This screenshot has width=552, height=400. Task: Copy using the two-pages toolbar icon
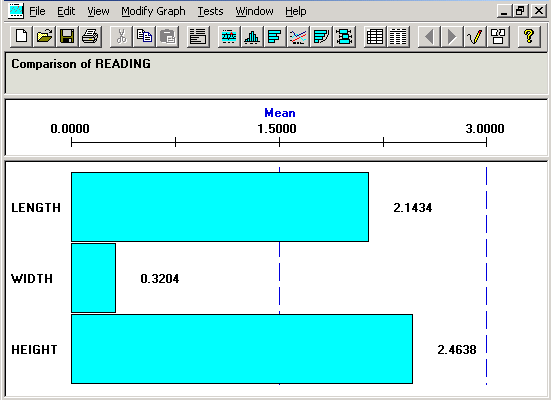[x=144, y=37]
